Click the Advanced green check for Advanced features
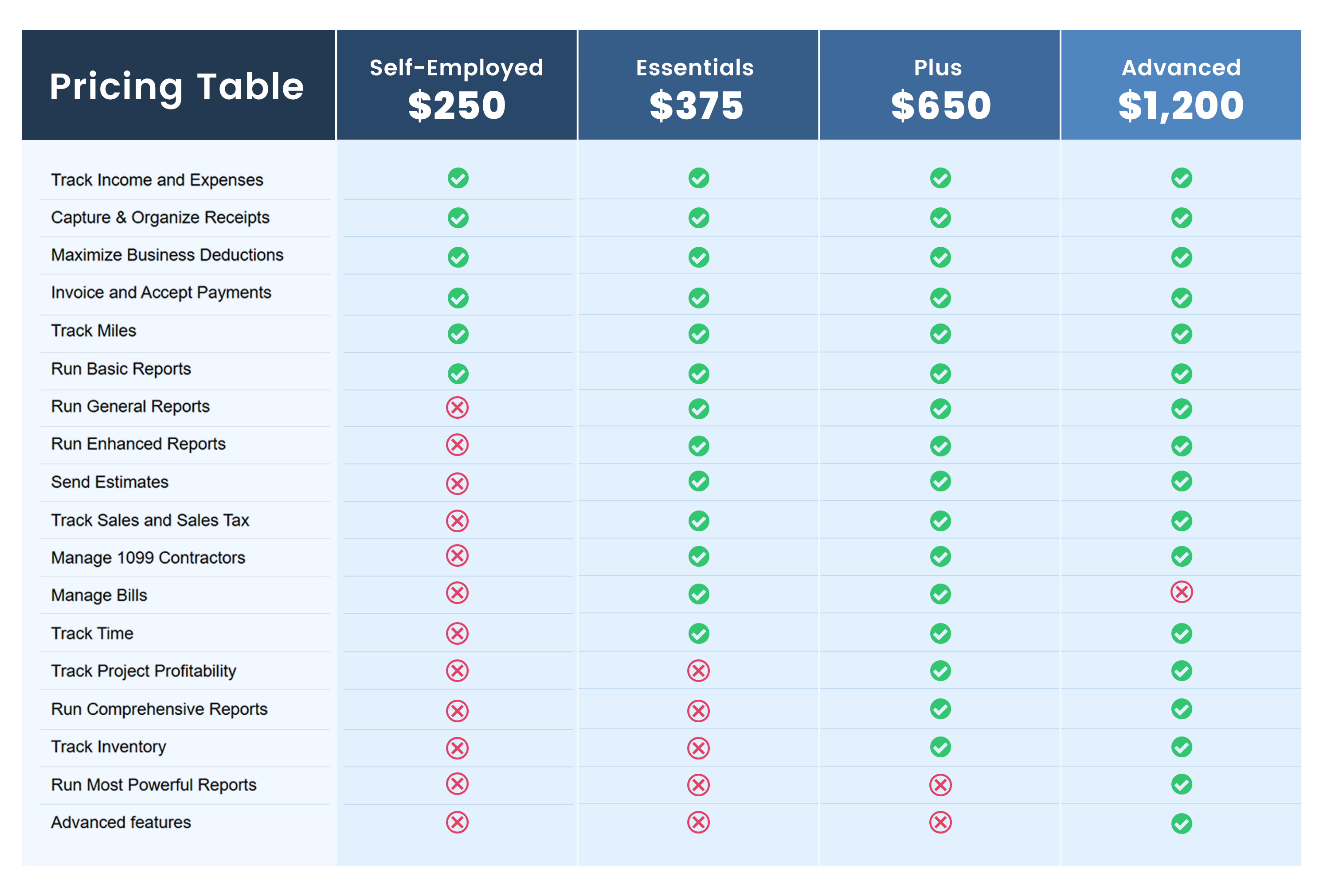 (1181, 823)
